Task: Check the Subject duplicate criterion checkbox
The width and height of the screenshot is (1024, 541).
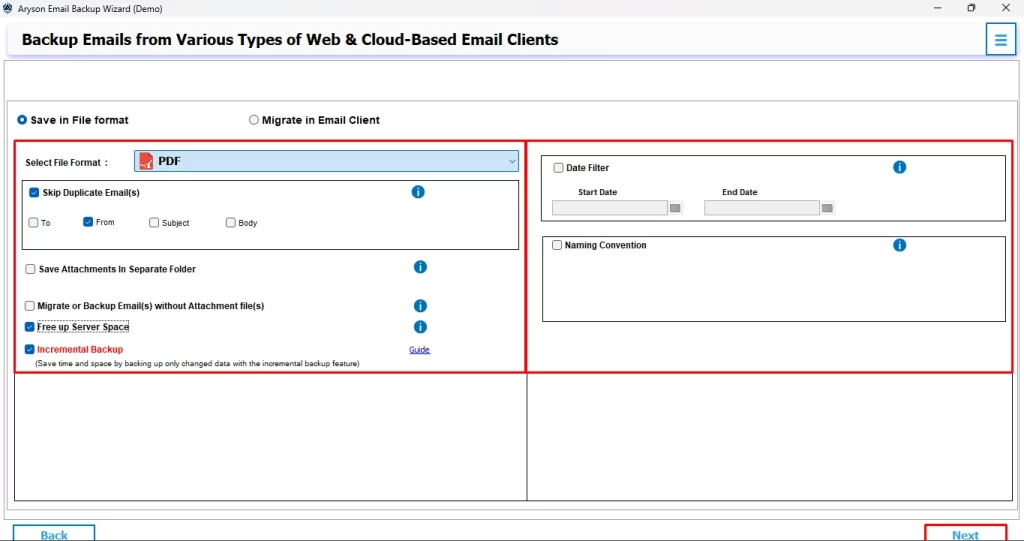Action: click(x=153, y=223)
